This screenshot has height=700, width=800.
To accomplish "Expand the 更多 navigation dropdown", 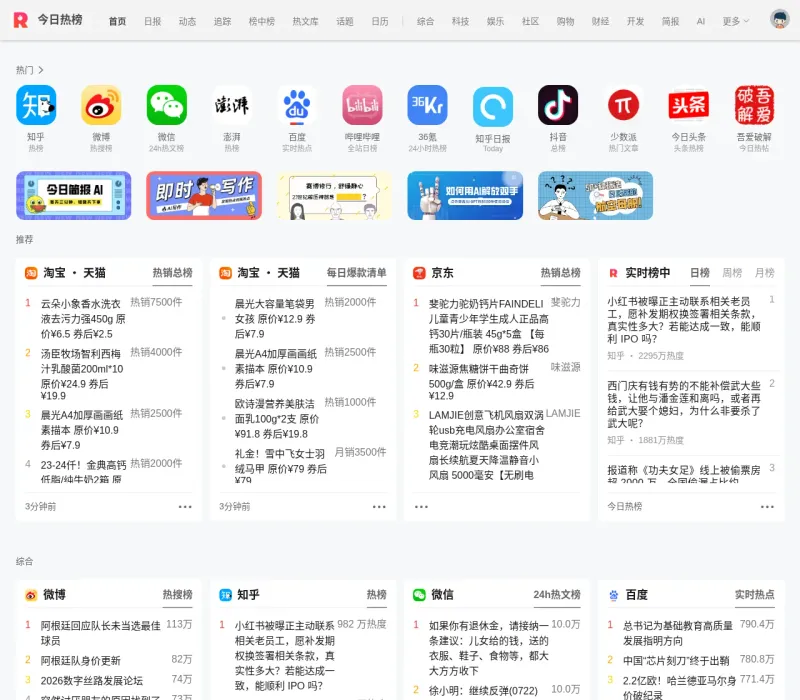I will tap(736, 21).
